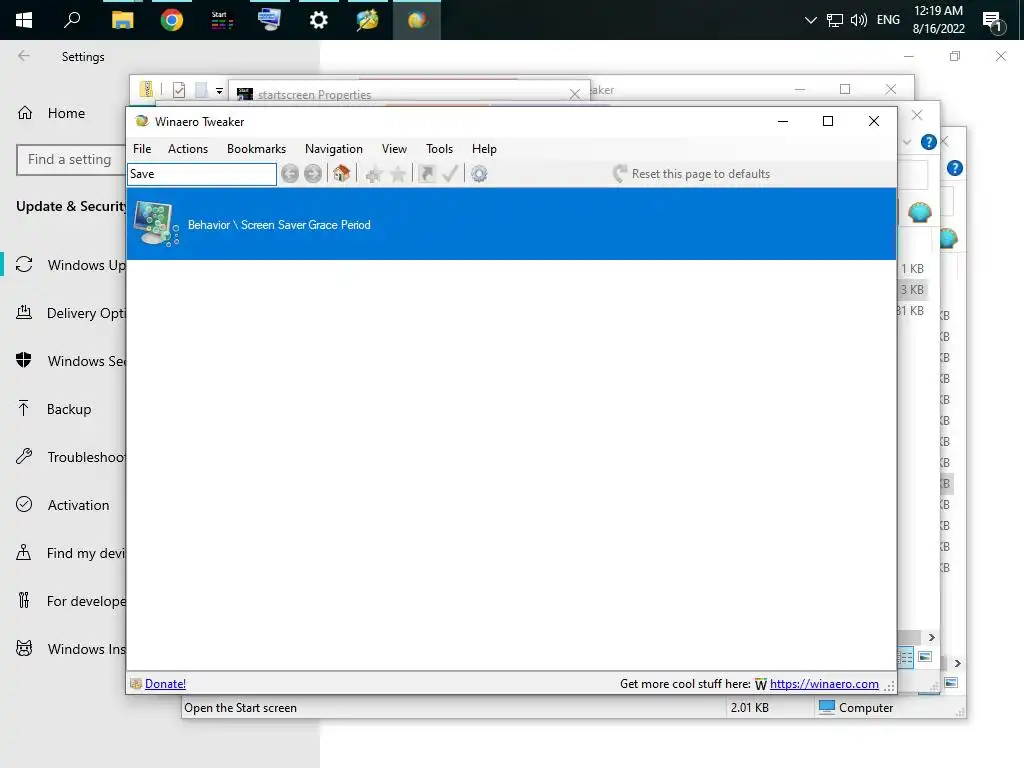Add bookmark using the star-plus icon
Viewport: 1024px width, 768px height.
tap(374, 174)
